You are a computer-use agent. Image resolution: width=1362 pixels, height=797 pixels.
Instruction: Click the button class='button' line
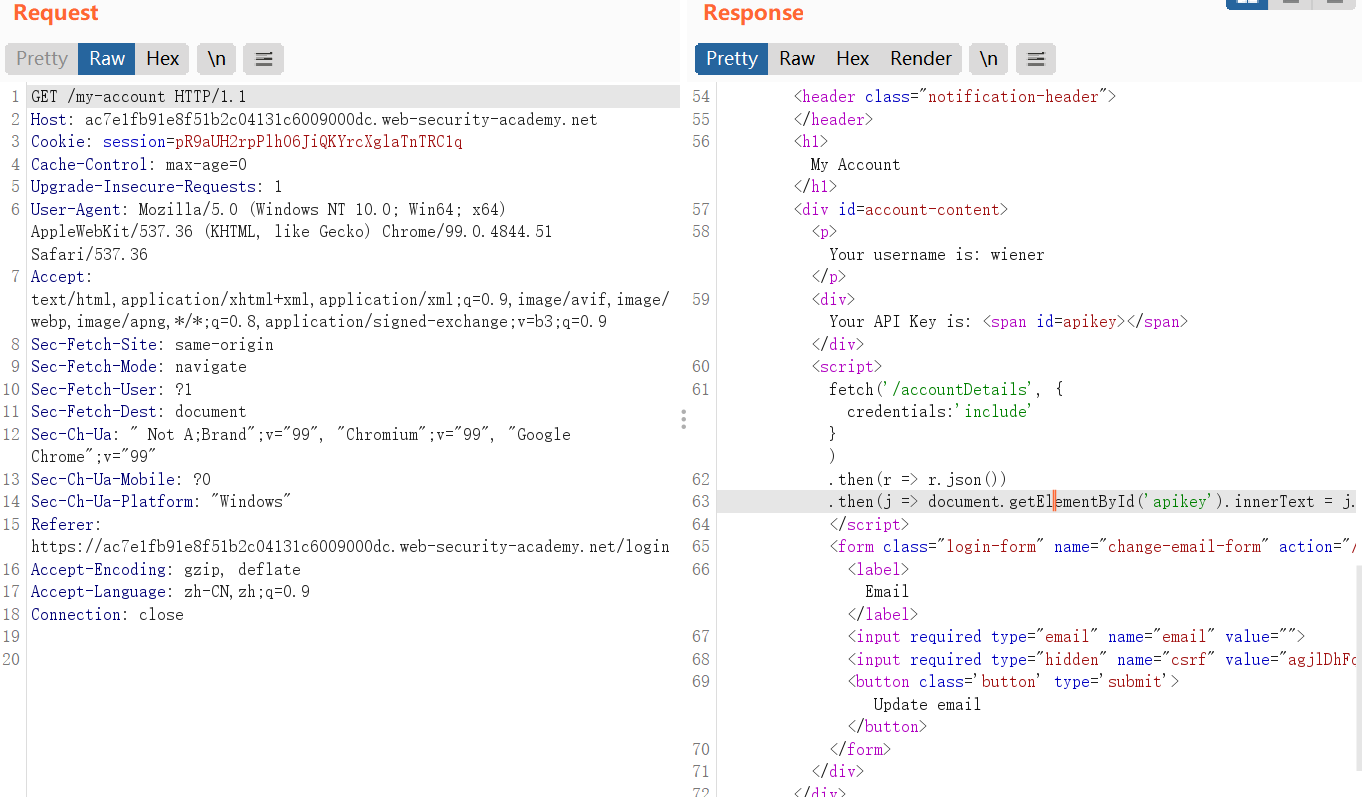point(1013,682)
